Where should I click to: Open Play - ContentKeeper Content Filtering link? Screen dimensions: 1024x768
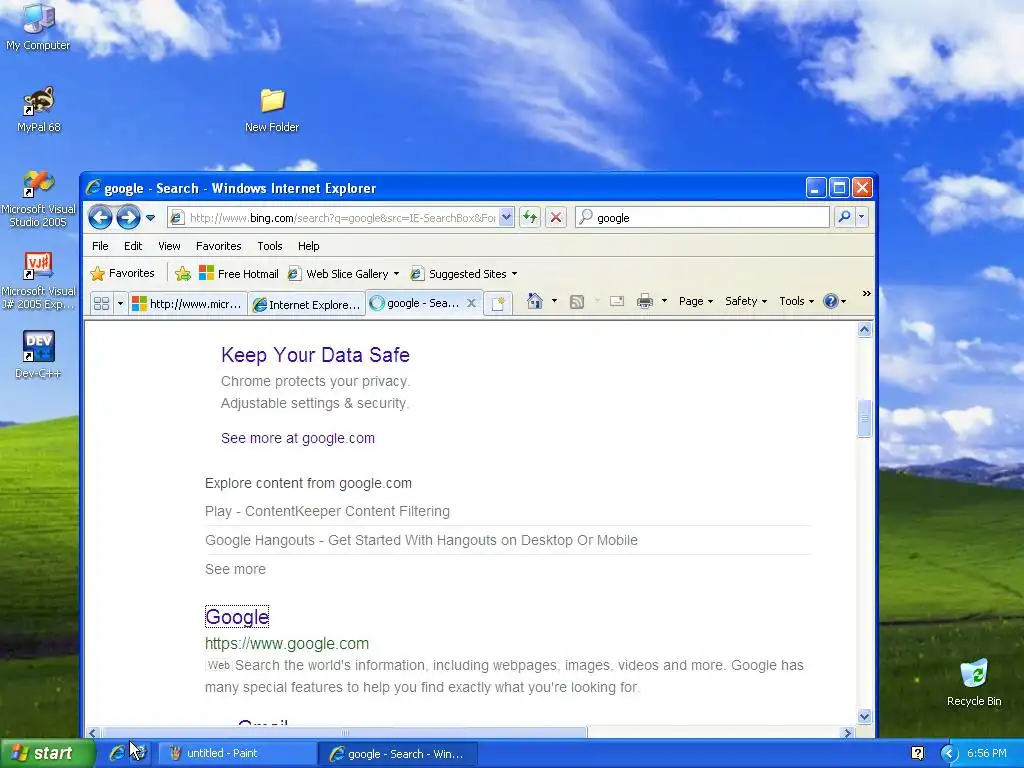pos(327,511)
